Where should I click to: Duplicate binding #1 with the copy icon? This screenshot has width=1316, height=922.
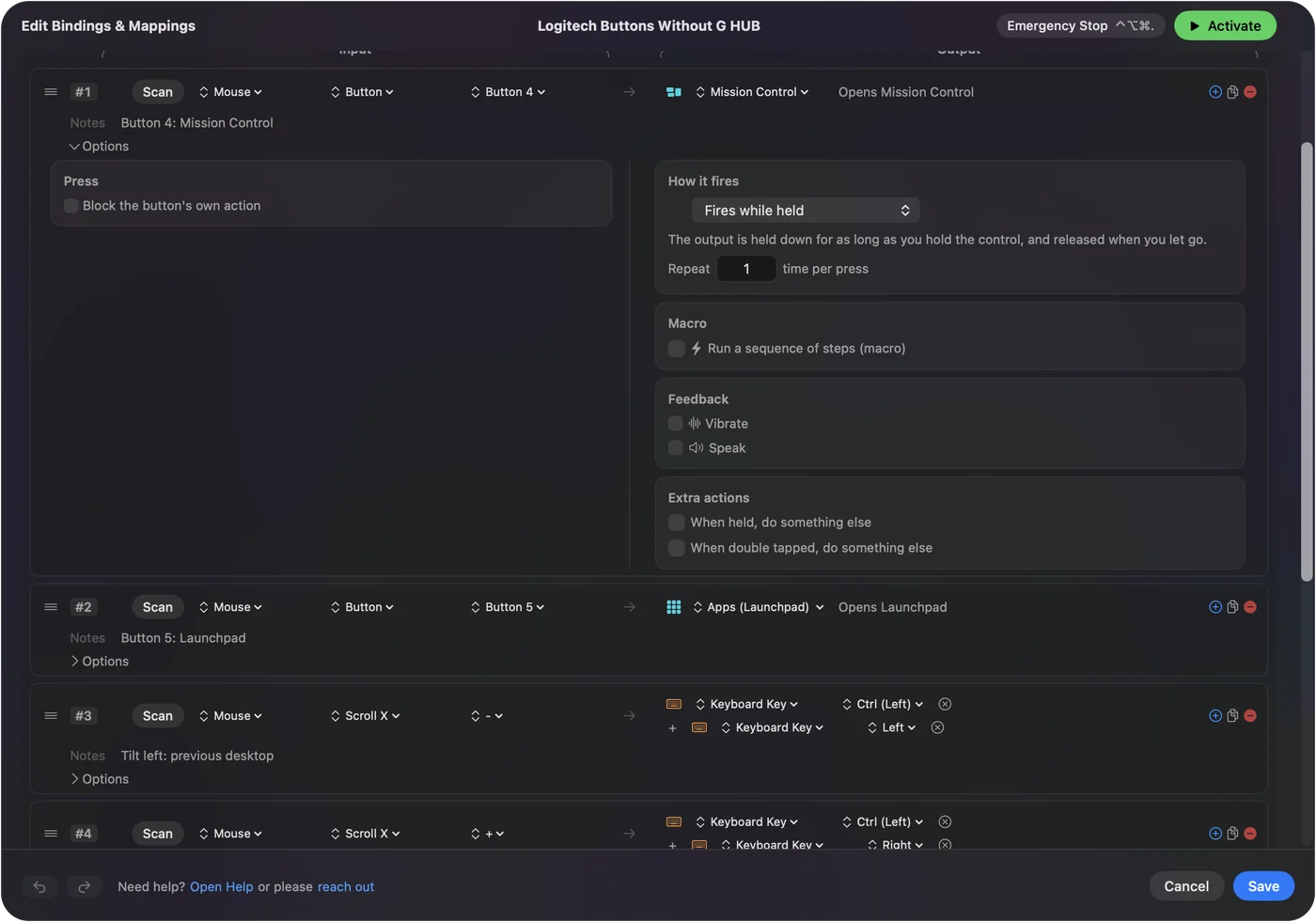(1232, 92)
